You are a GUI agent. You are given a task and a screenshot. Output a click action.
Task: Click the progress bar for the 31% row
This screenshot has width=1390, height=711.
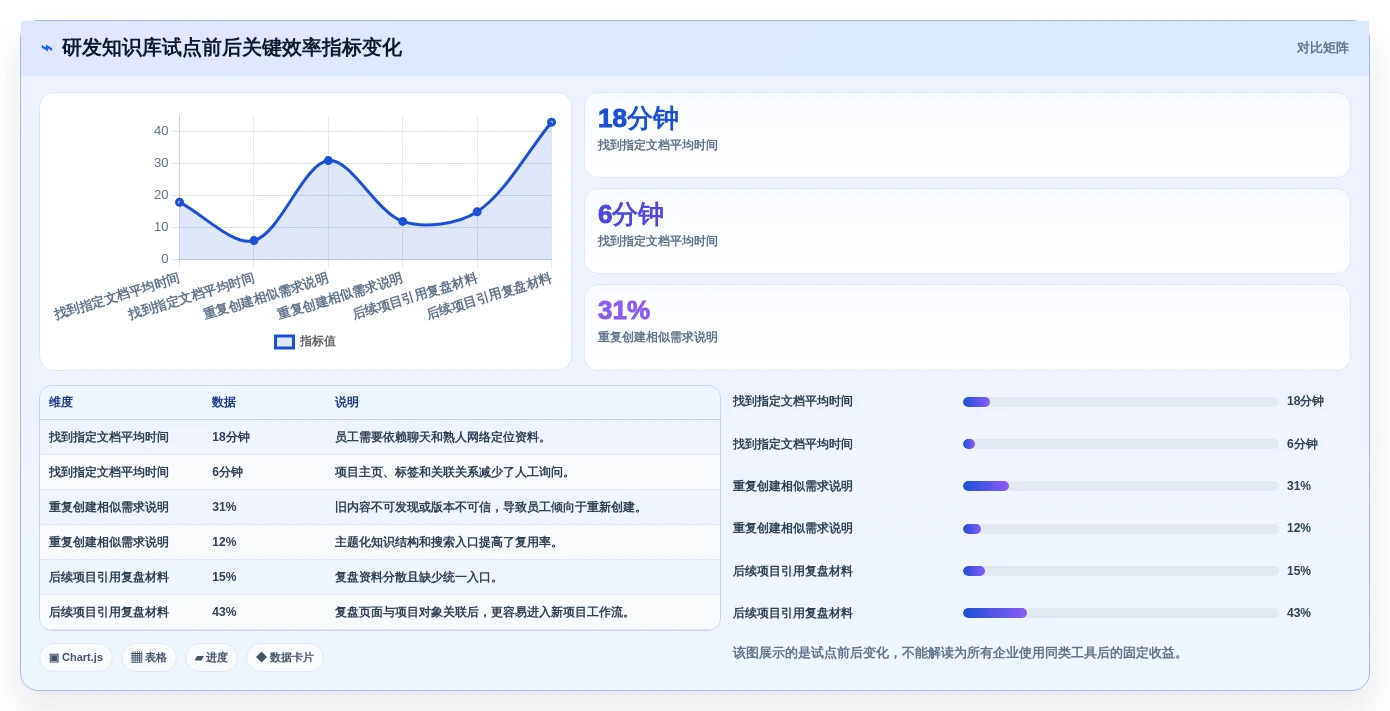pos(1120,486)
